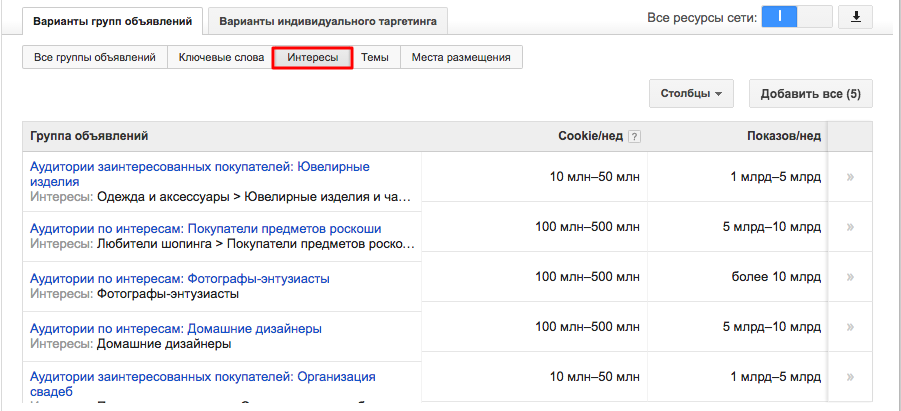Click Интересы: Фотографы-энтузиасты description text
Image resolution: width=901 pixels, height=411 pixels.
click(134, 294)
